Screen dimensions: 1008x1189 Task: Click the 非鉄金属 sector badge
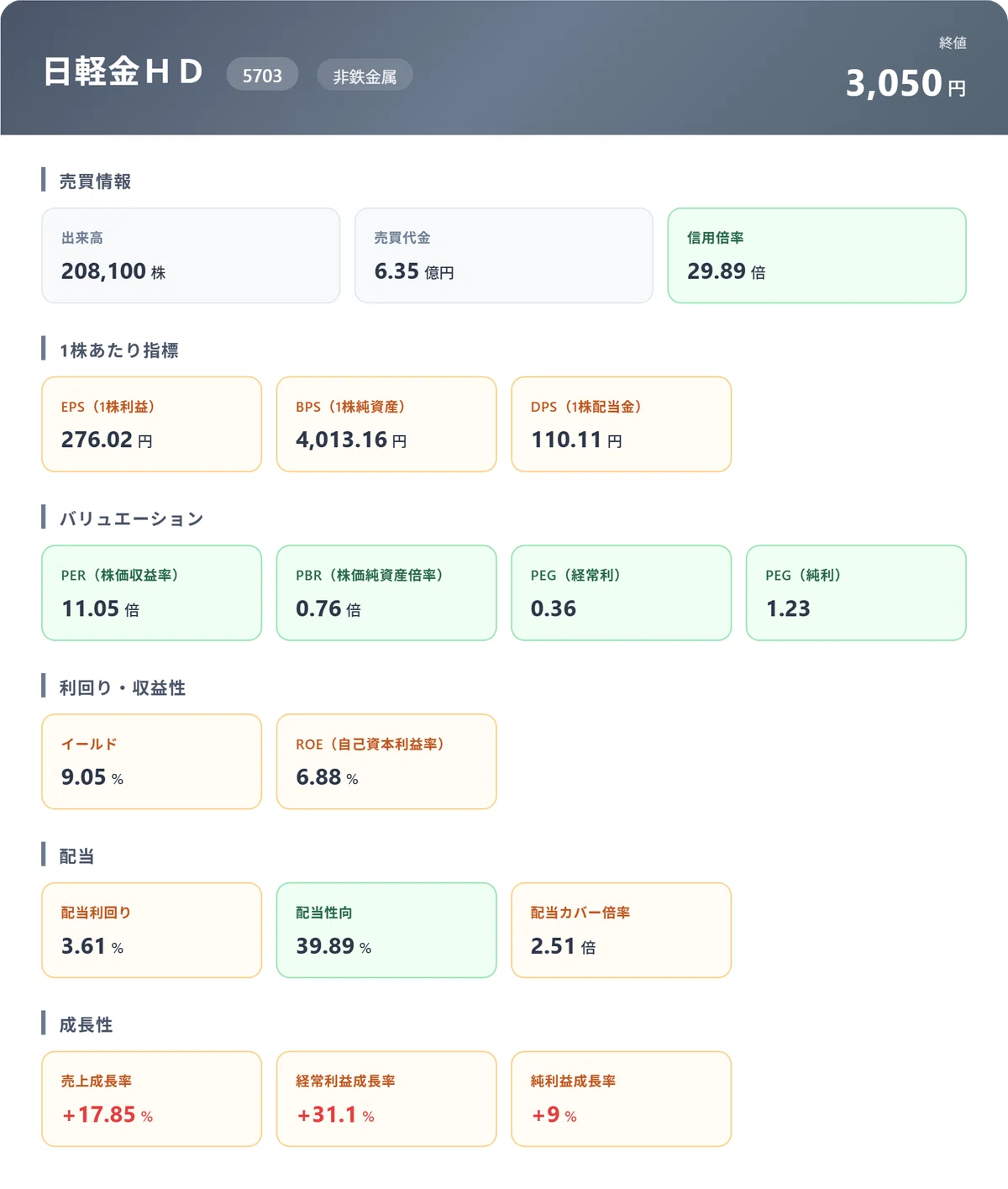365,75
